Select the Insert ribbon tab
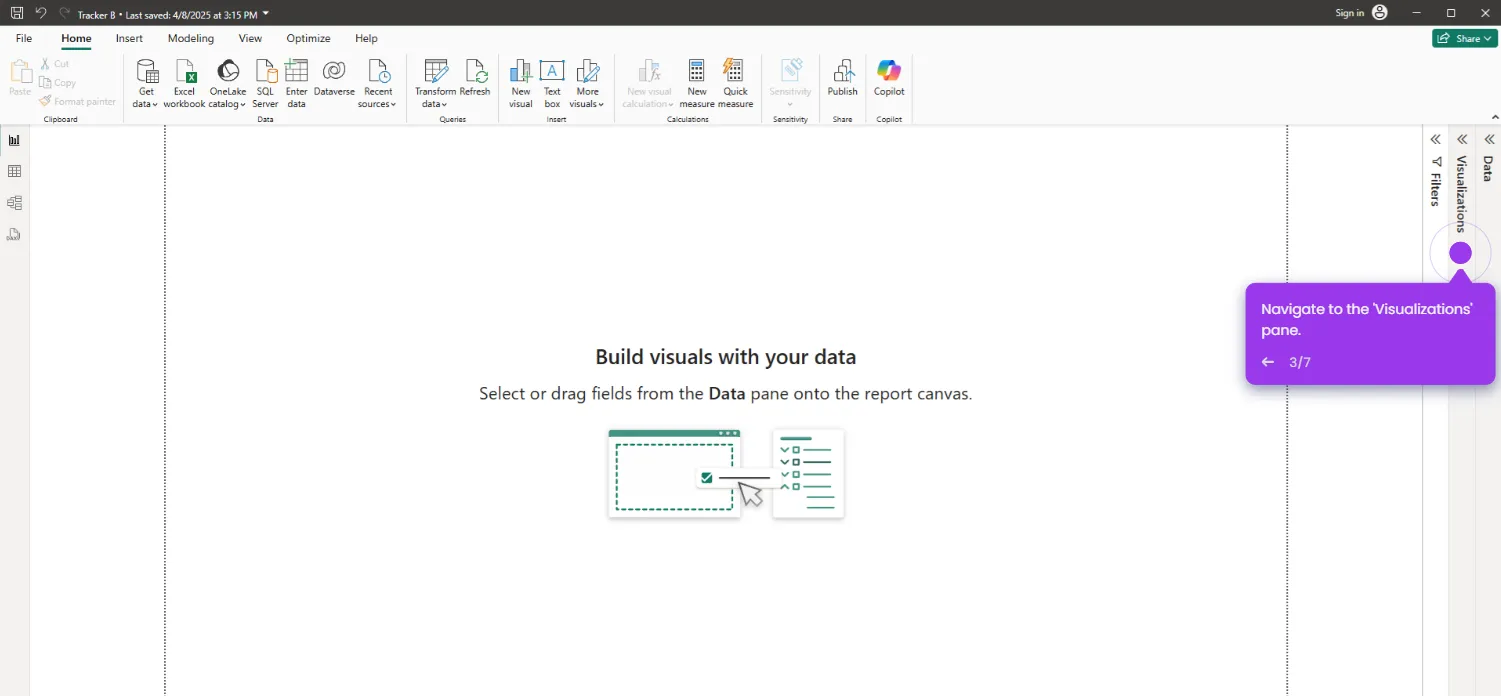Viewport: 1501px width, 696px height. (129, 38)
